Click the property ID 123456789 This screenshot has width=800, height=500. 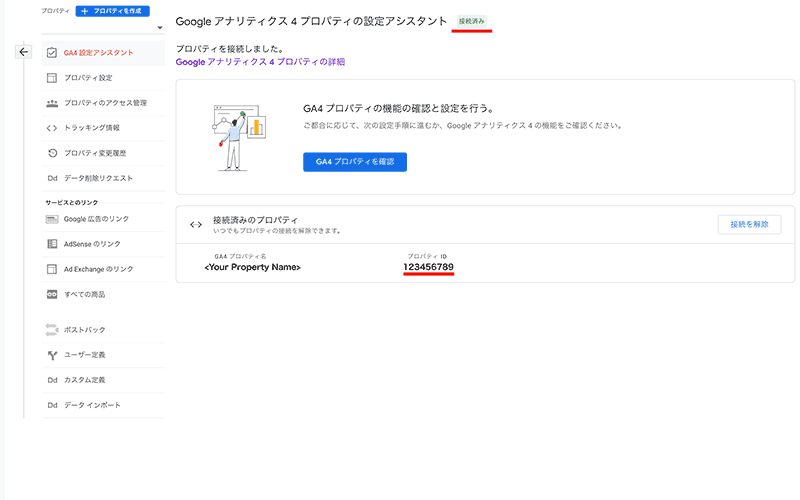(x=428, y=267)
